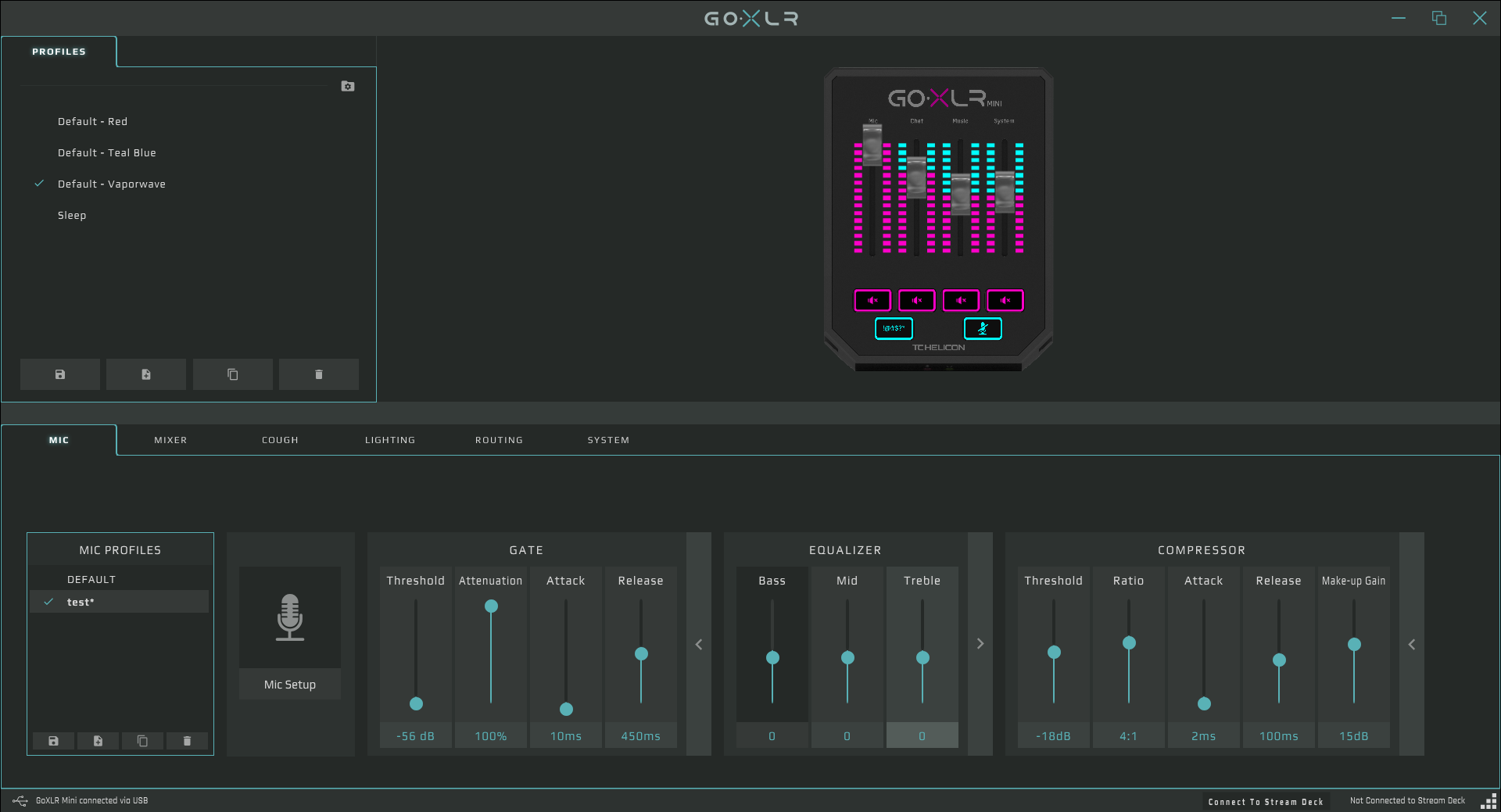Load the Default - Red profile

pyautogui.click(x=92, y=121)
